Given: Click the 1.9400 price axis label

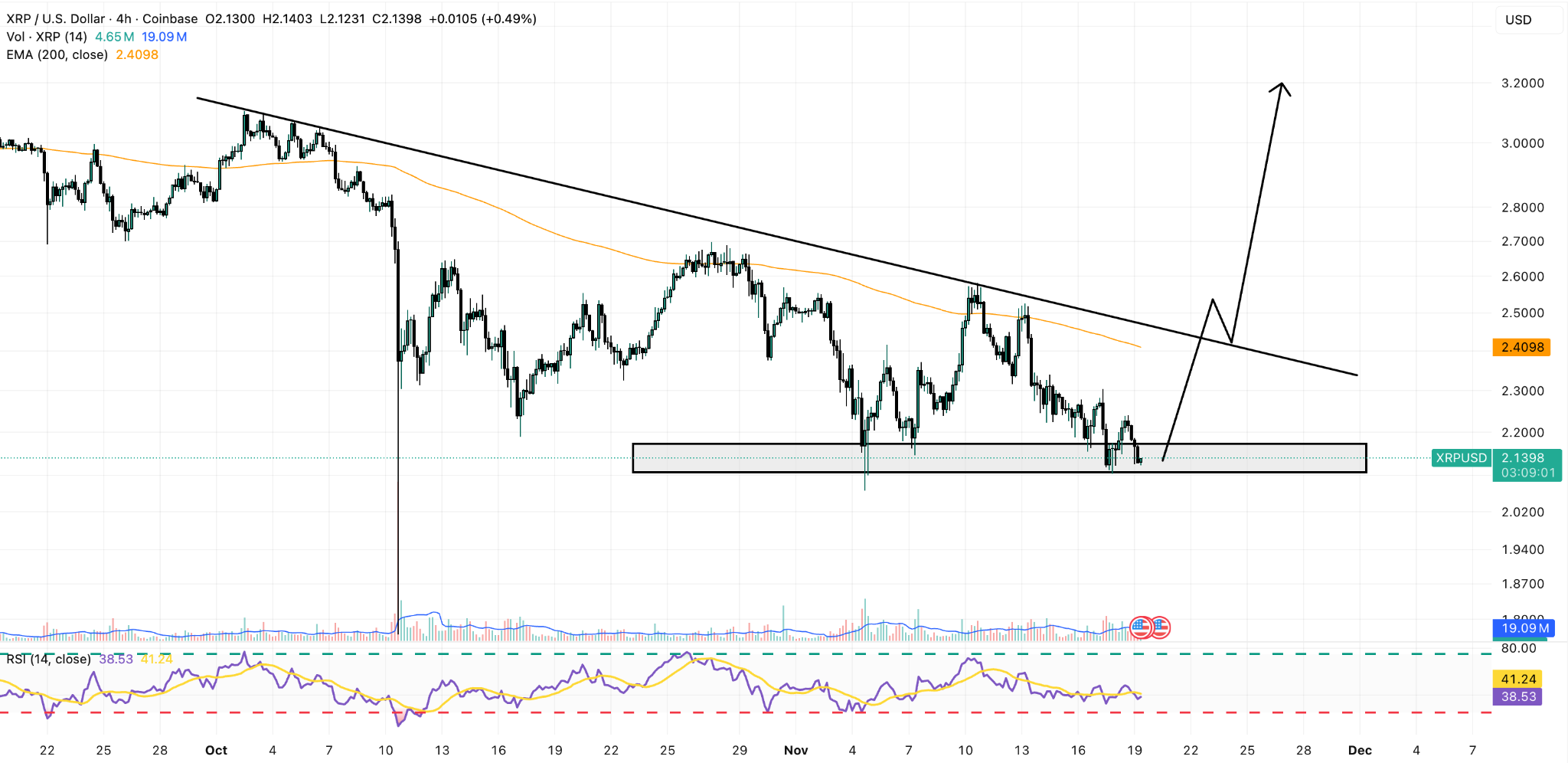Looking at the screenshot, I should (x=1523, y=549).
